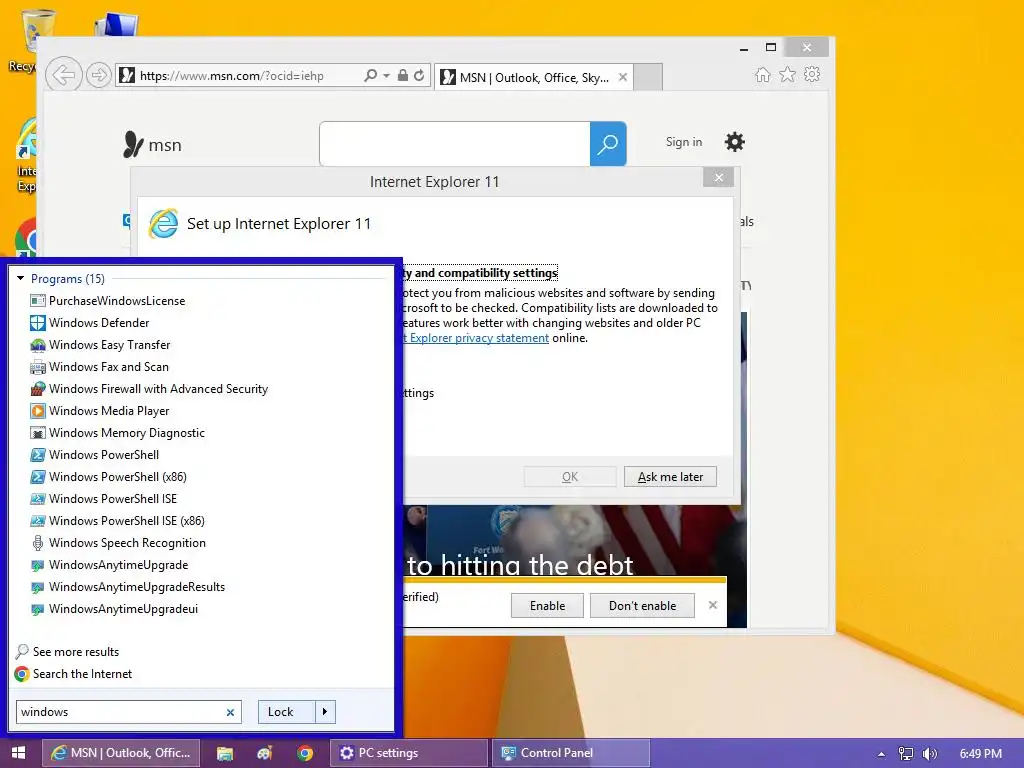The width and height of the screenshot is (1024, 768).
Task: Open the Lock button arrow menu
Action: click(325, 712)
